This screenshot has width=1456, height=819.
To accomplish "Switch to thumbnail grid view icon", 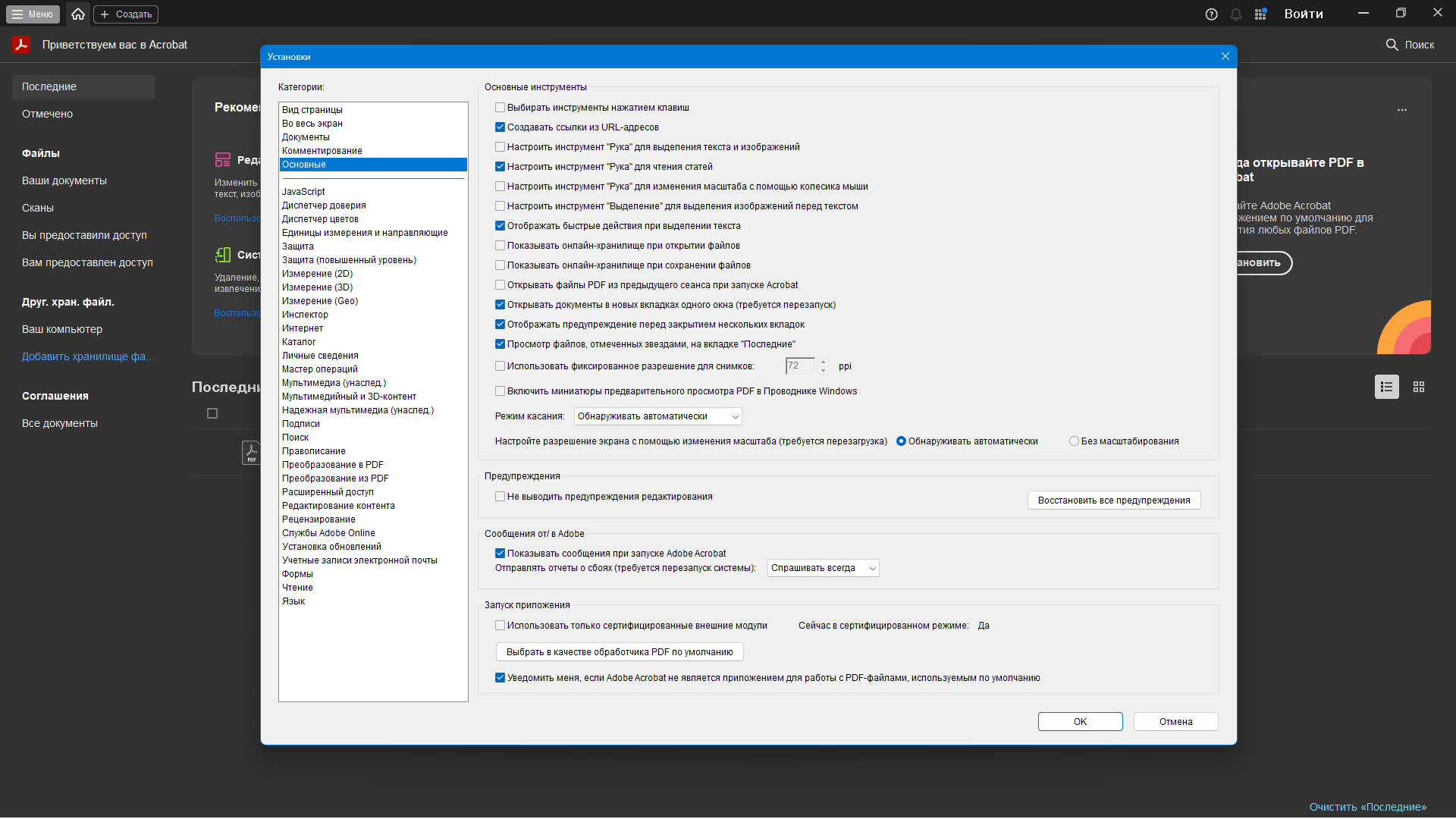I will [1419, 387].
